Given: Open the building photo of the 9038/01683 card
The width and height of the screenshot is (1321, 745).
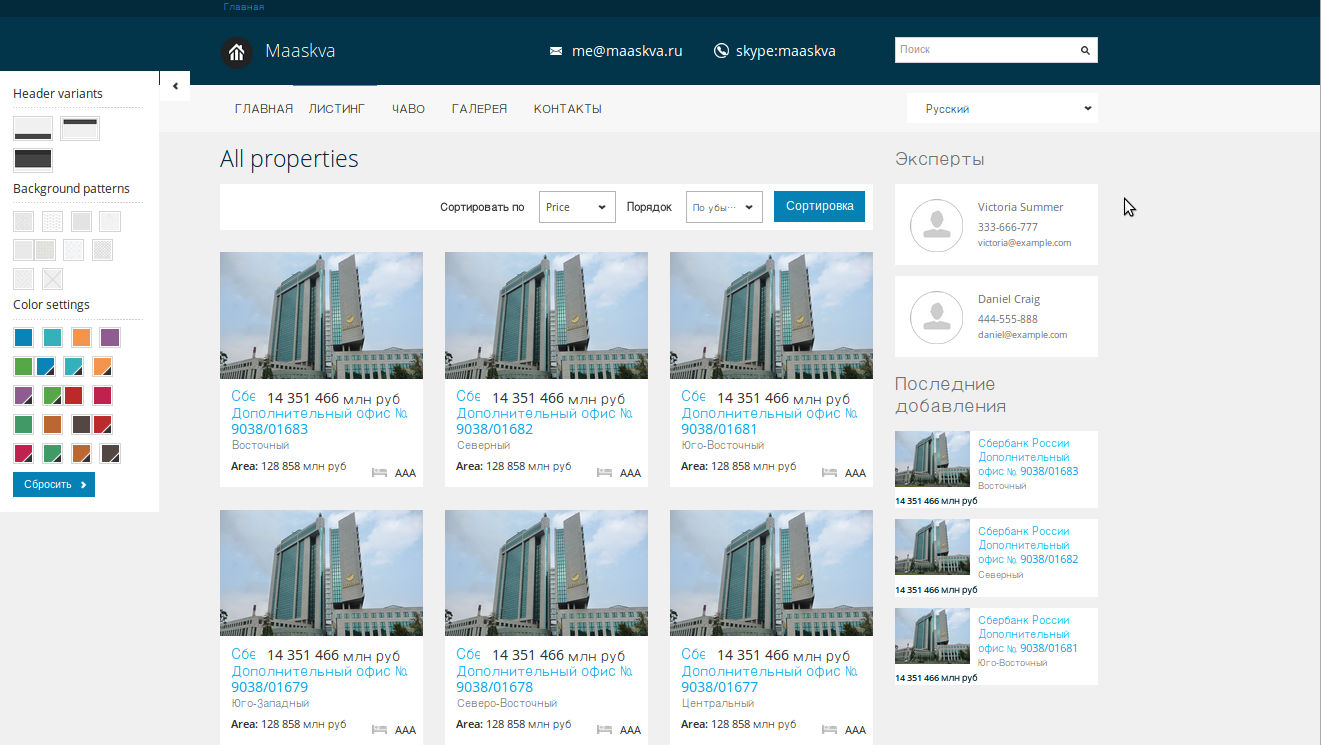Looking at the screenshot, I should 321,315.
